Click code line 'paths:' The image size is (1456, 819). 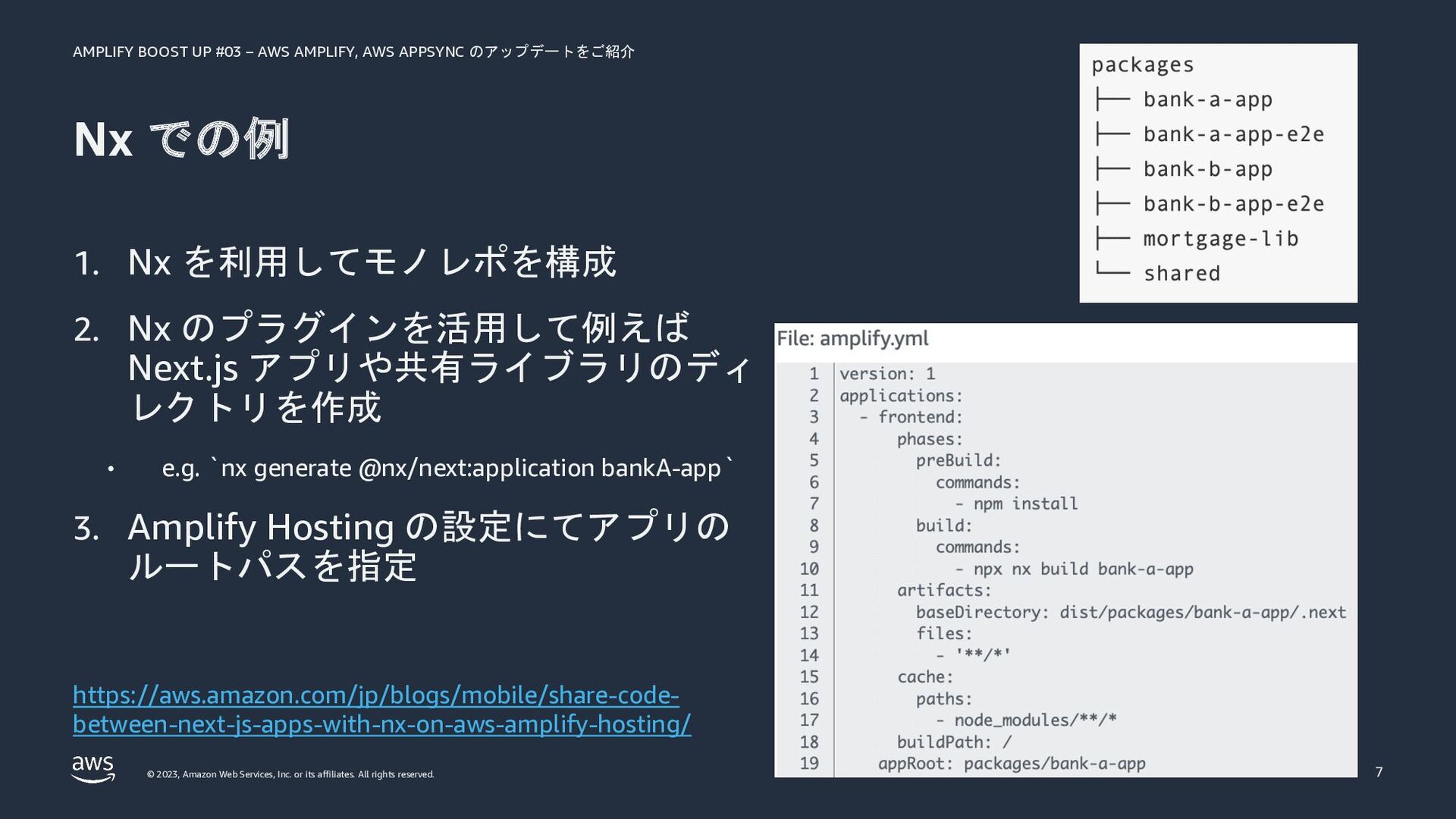click(944, 698)
